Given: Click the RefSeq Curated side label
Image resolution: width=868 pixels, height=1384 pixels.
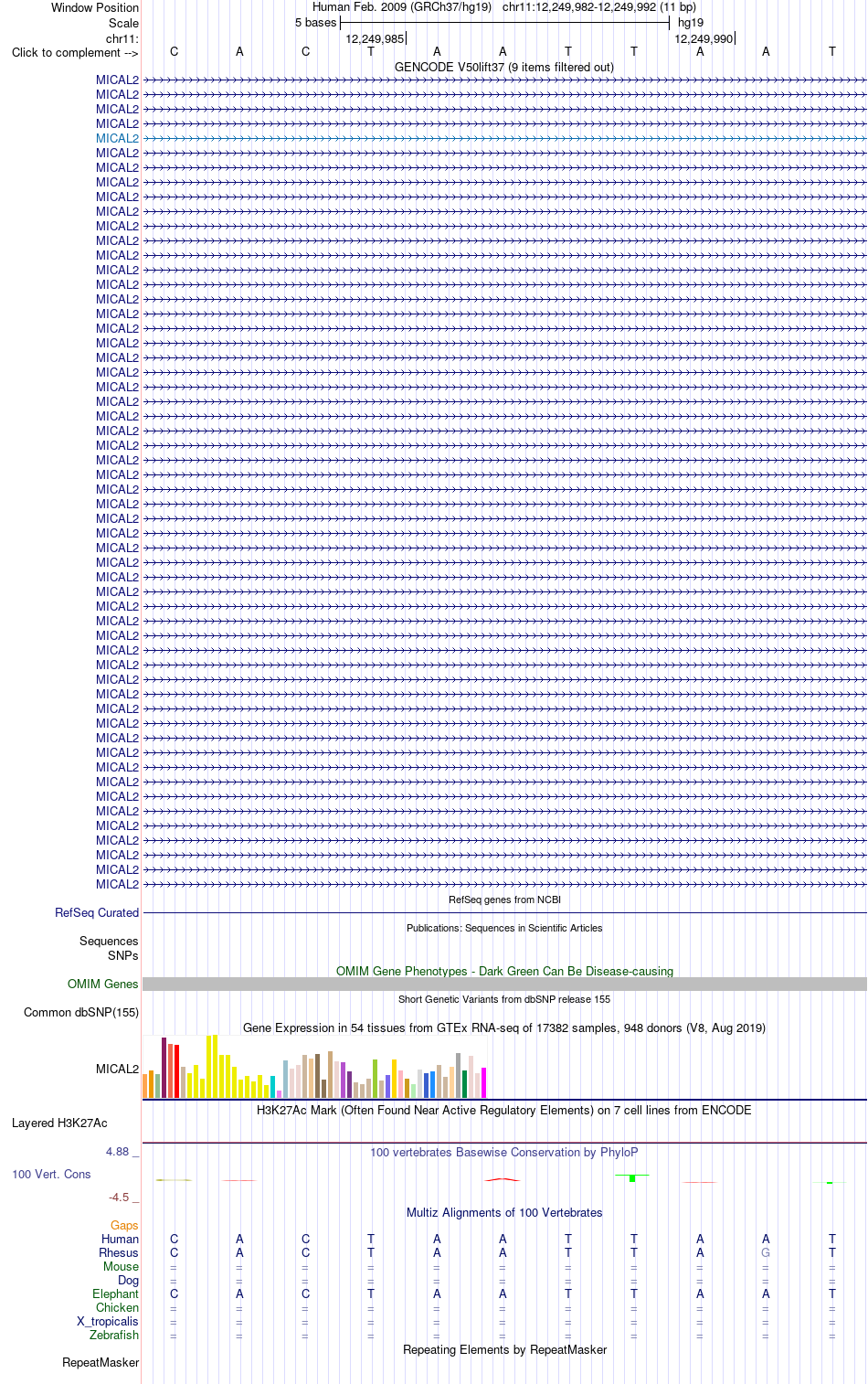Looking at the screenshot, I should pyautogui.click(x=97, y=912).
